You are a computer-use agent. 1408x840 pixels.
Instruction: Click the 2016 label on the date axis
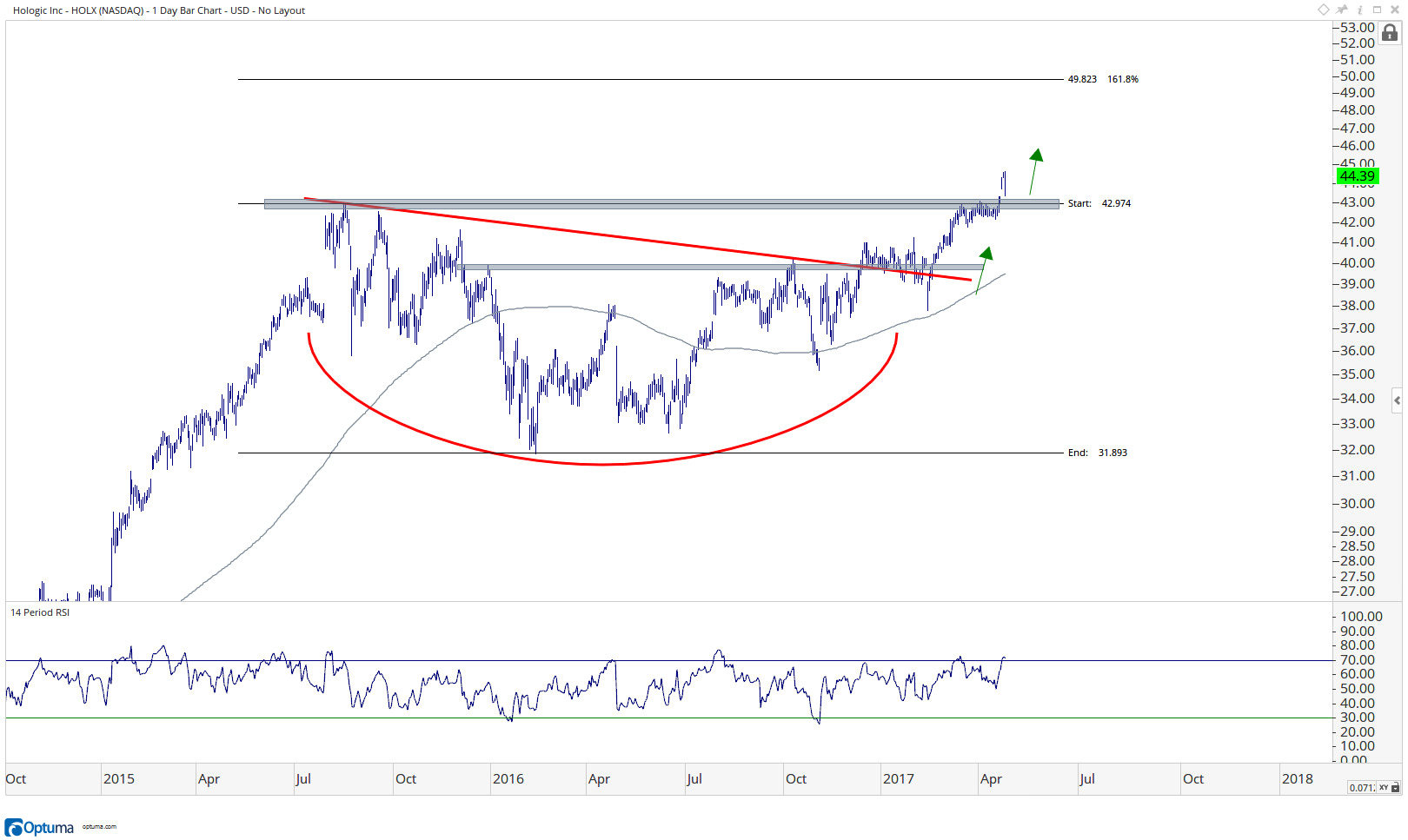pos(508,779)
